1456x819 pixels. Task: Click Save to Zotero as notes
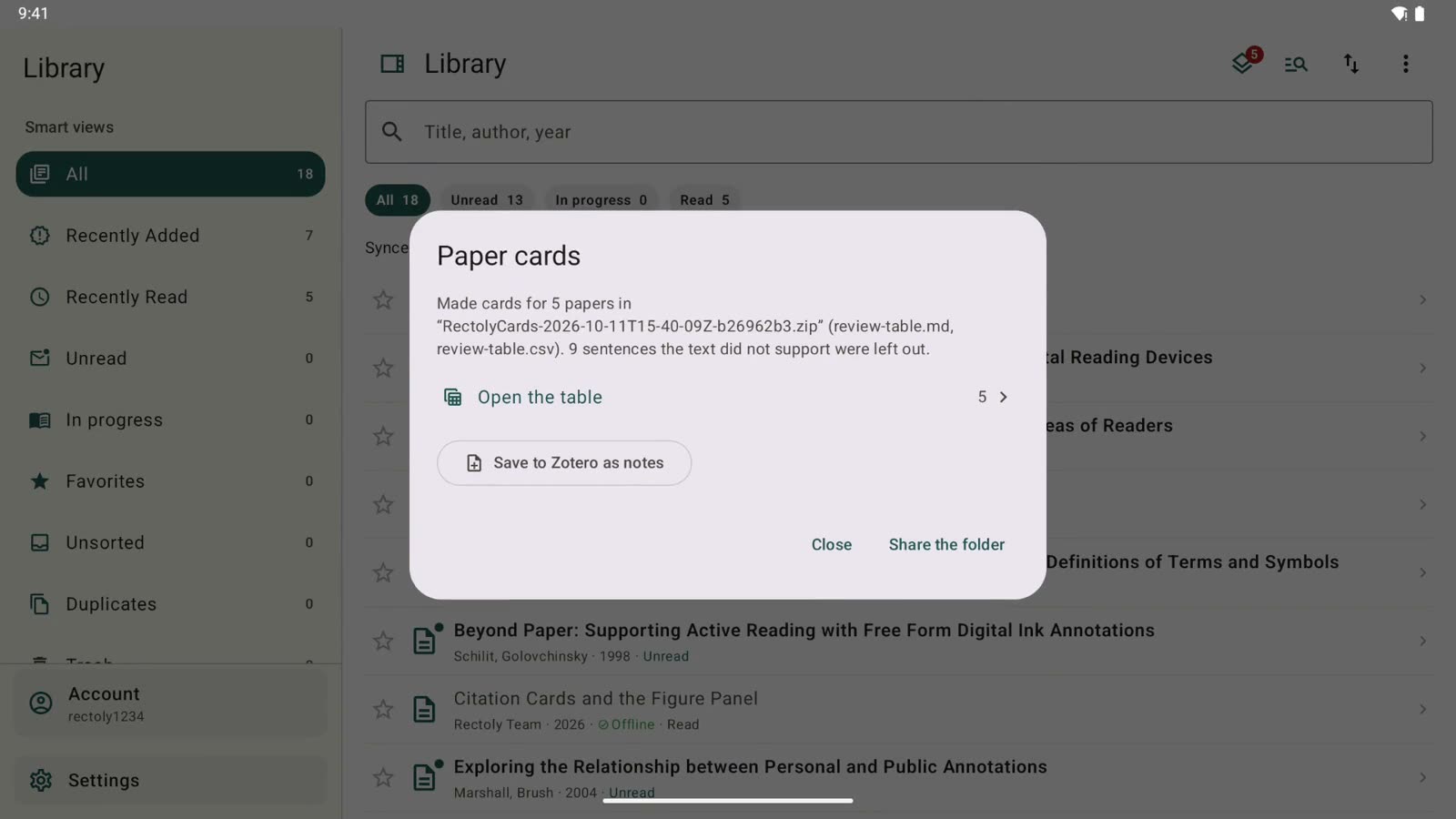click(x=564, y=462)
